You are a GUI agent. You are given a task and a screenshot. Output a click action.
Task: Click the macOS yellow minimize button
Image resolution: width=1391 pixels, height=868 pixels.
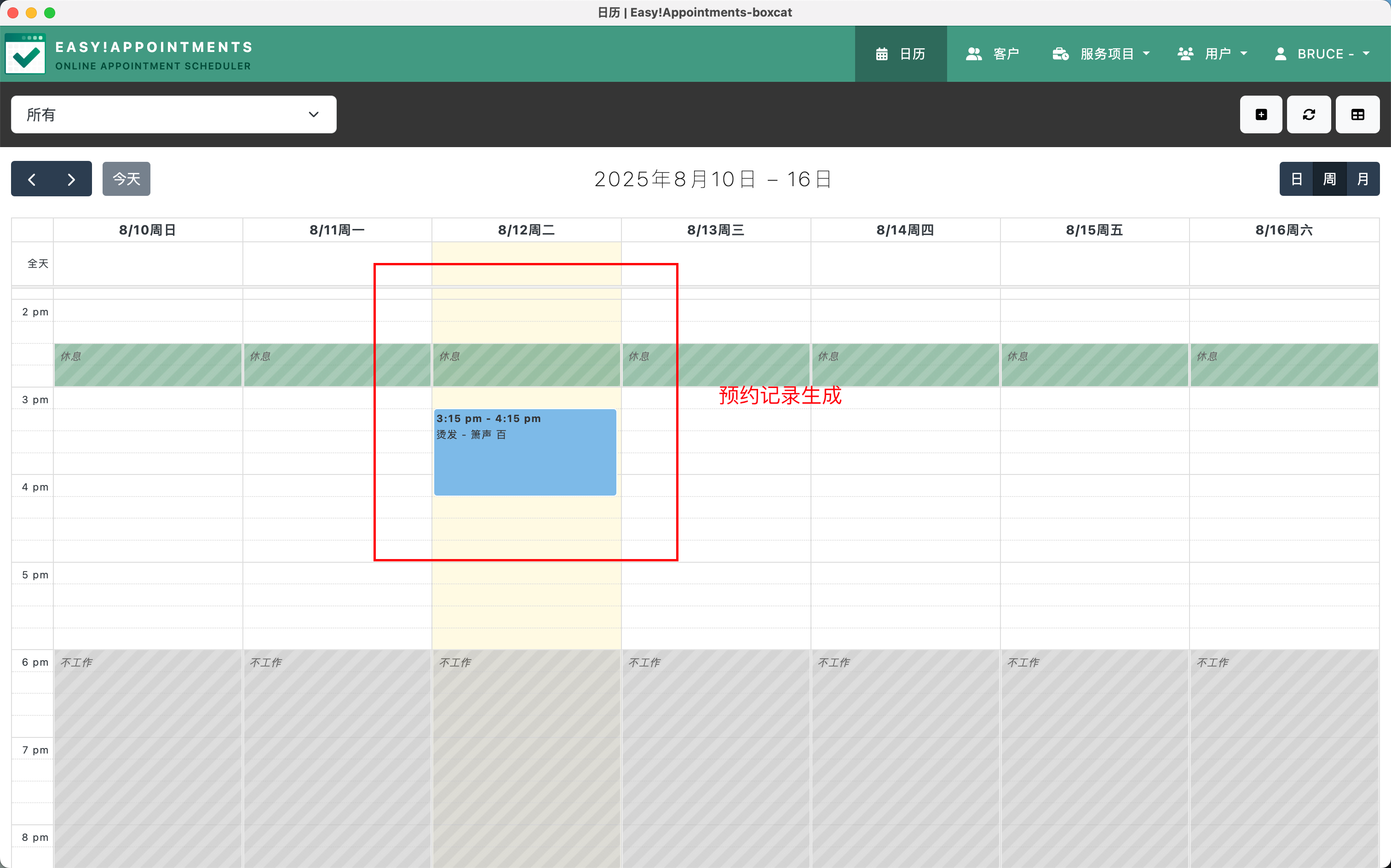(32, 12)
